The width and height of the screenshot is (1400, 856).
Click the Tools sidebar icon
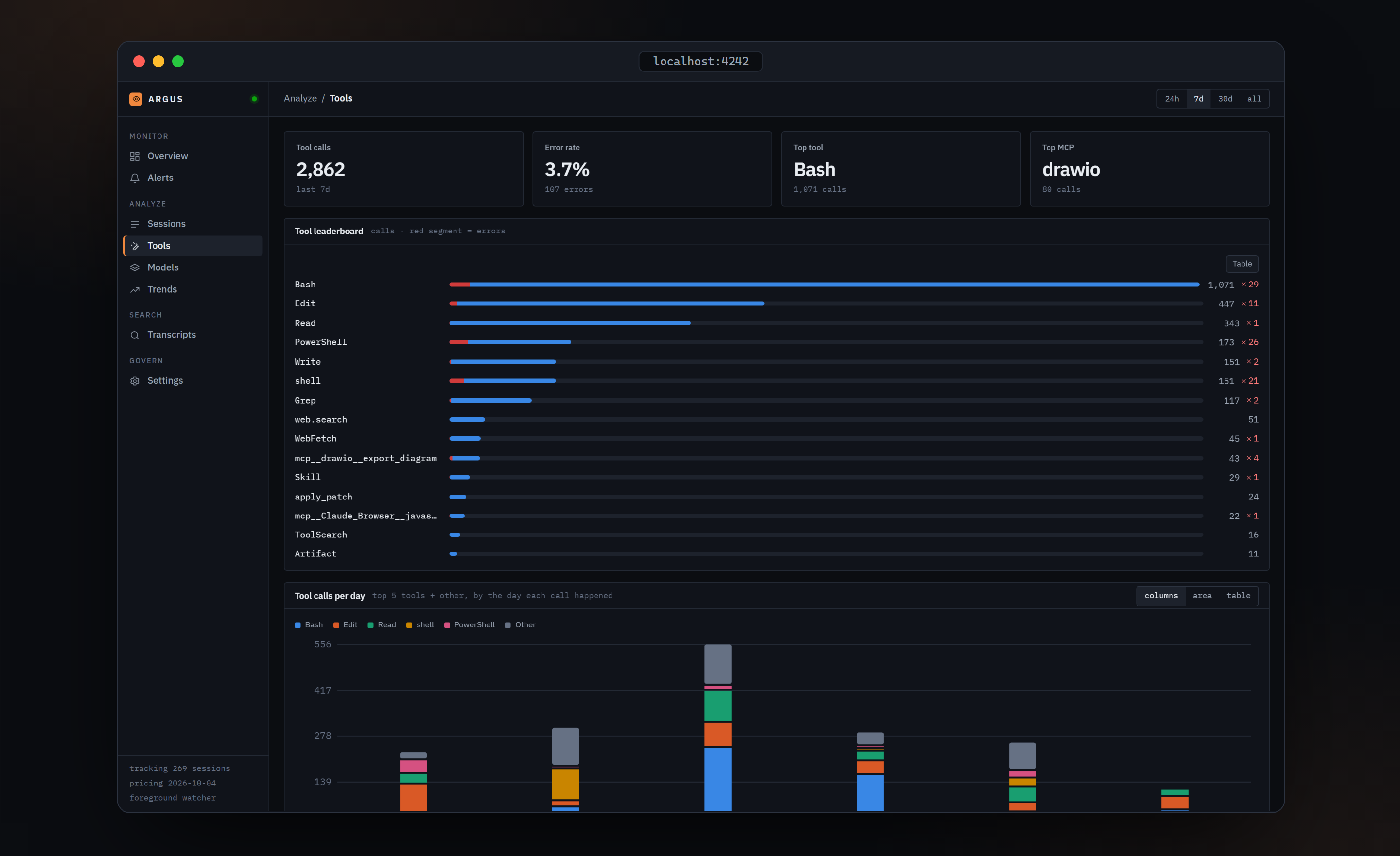tap(135, 246)
